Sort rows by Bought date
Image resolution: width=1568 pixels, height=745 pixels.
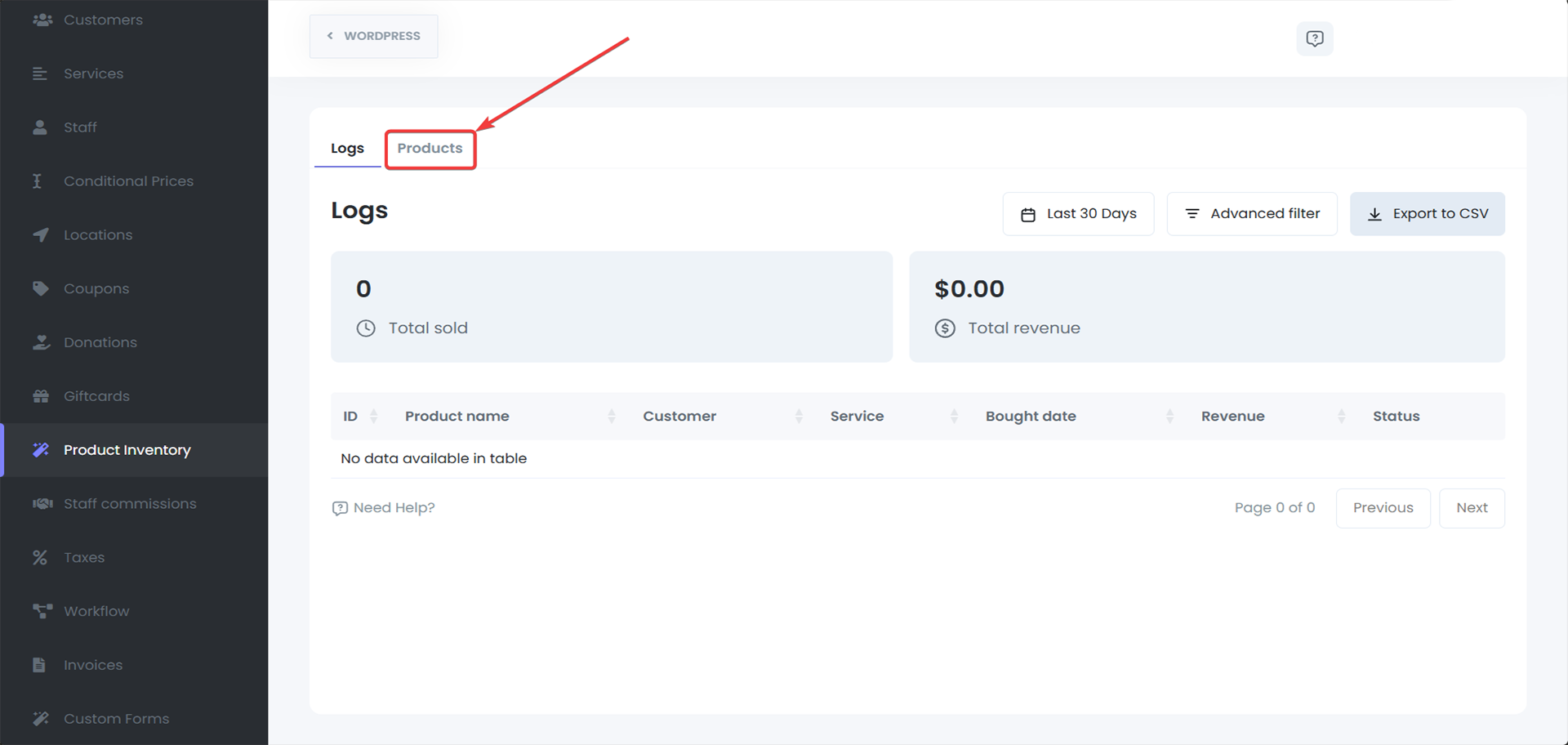tap(1169, 416)
